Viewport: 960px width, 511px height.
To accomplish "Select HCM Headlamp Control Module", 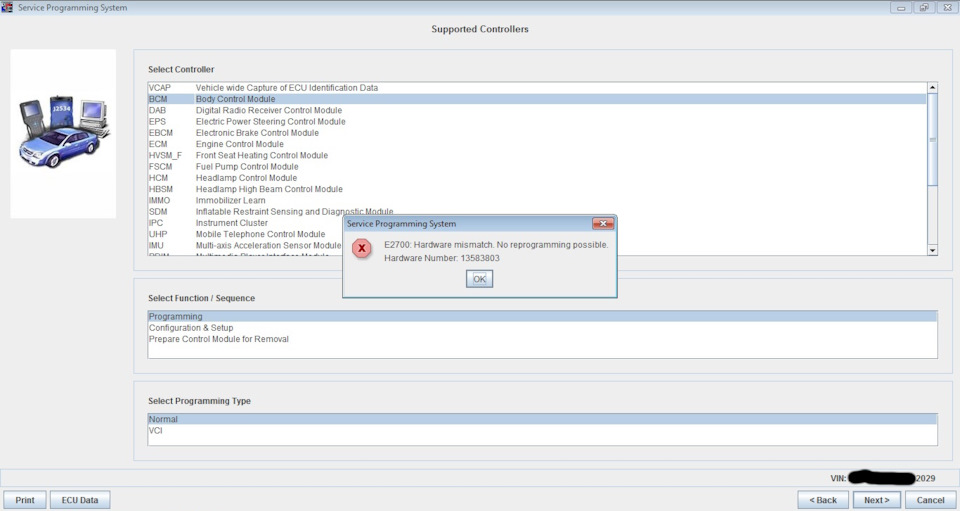I will coord(537,178).
